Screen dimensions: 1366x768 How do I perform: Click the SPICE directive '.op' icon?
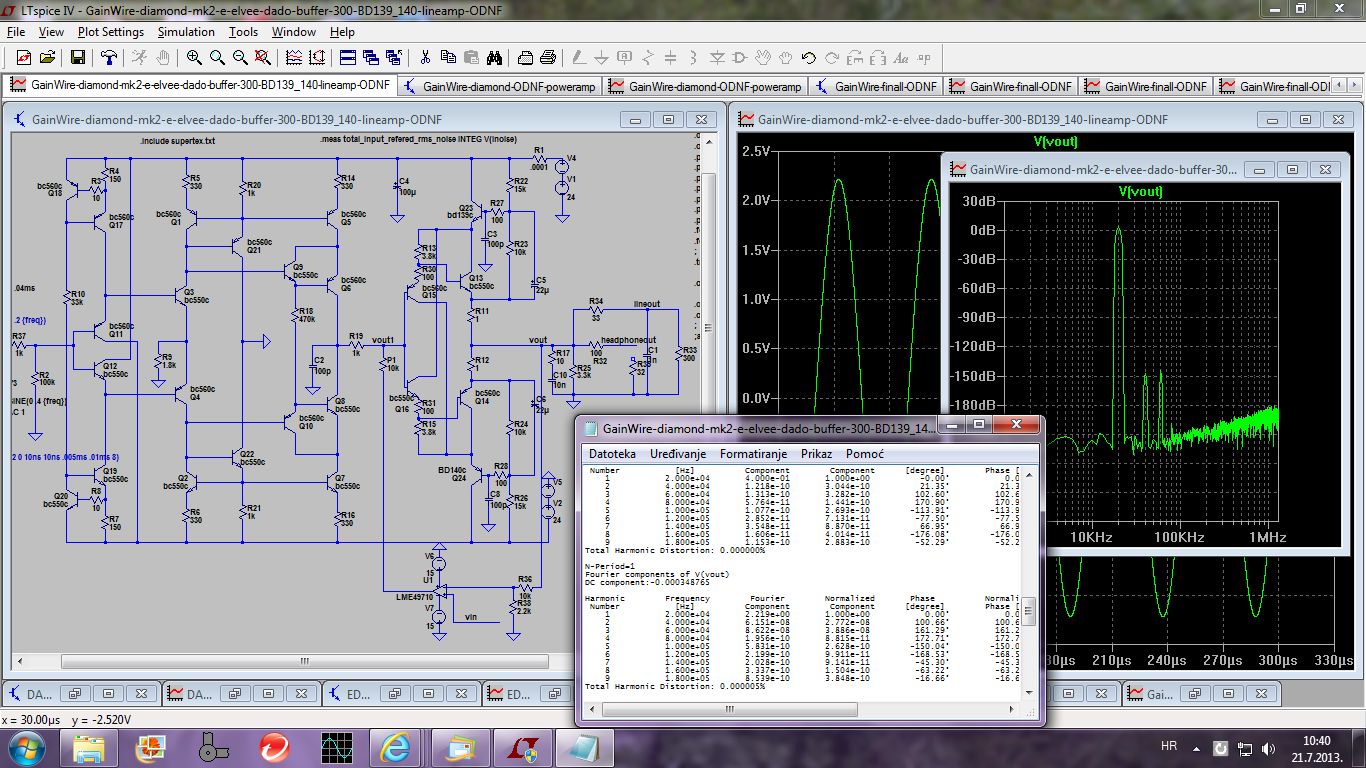click(924, 57)
